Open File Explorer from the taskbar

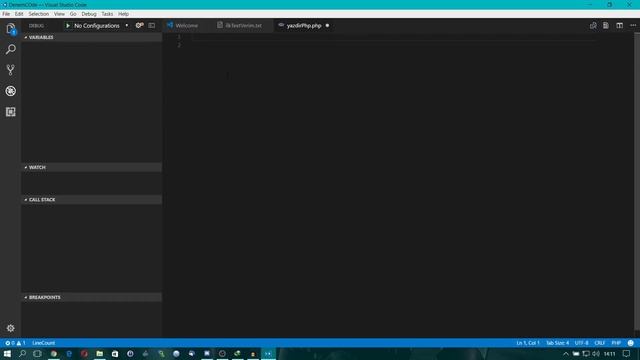pos(100,353)
